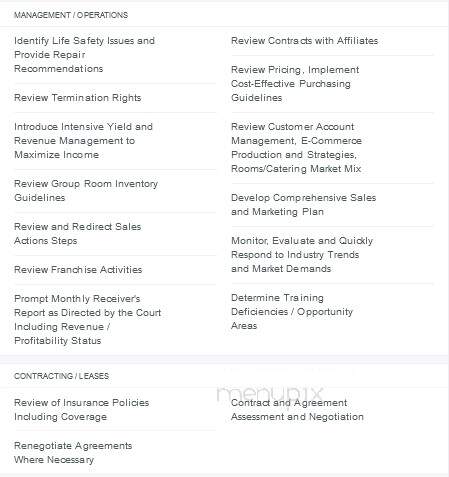Image resolution: width=449 pixels, height=477 pixels.
Task: Select Review Customer Account Management item
Action: click(x=296, y=148)
